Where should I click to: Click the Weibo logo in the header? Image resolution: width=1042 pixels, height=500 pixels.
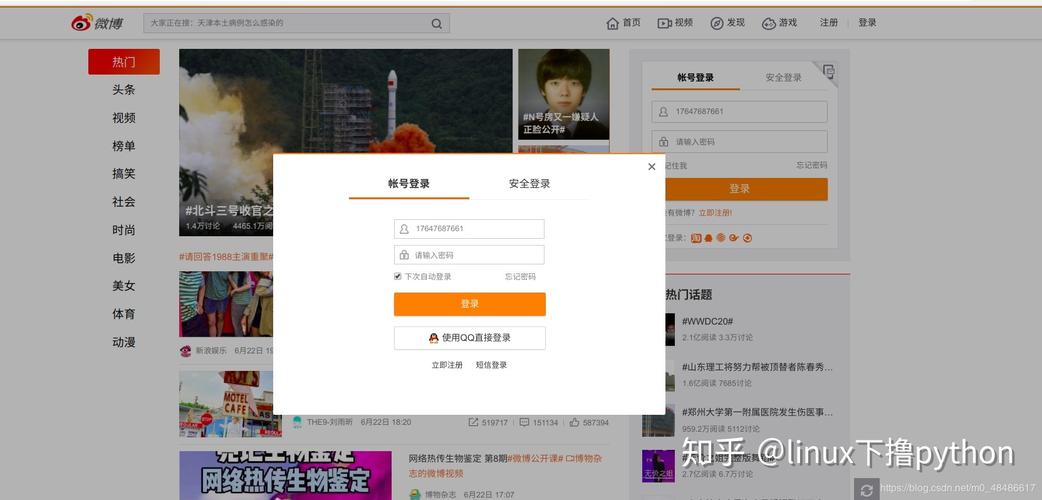[x=97, y=23]
